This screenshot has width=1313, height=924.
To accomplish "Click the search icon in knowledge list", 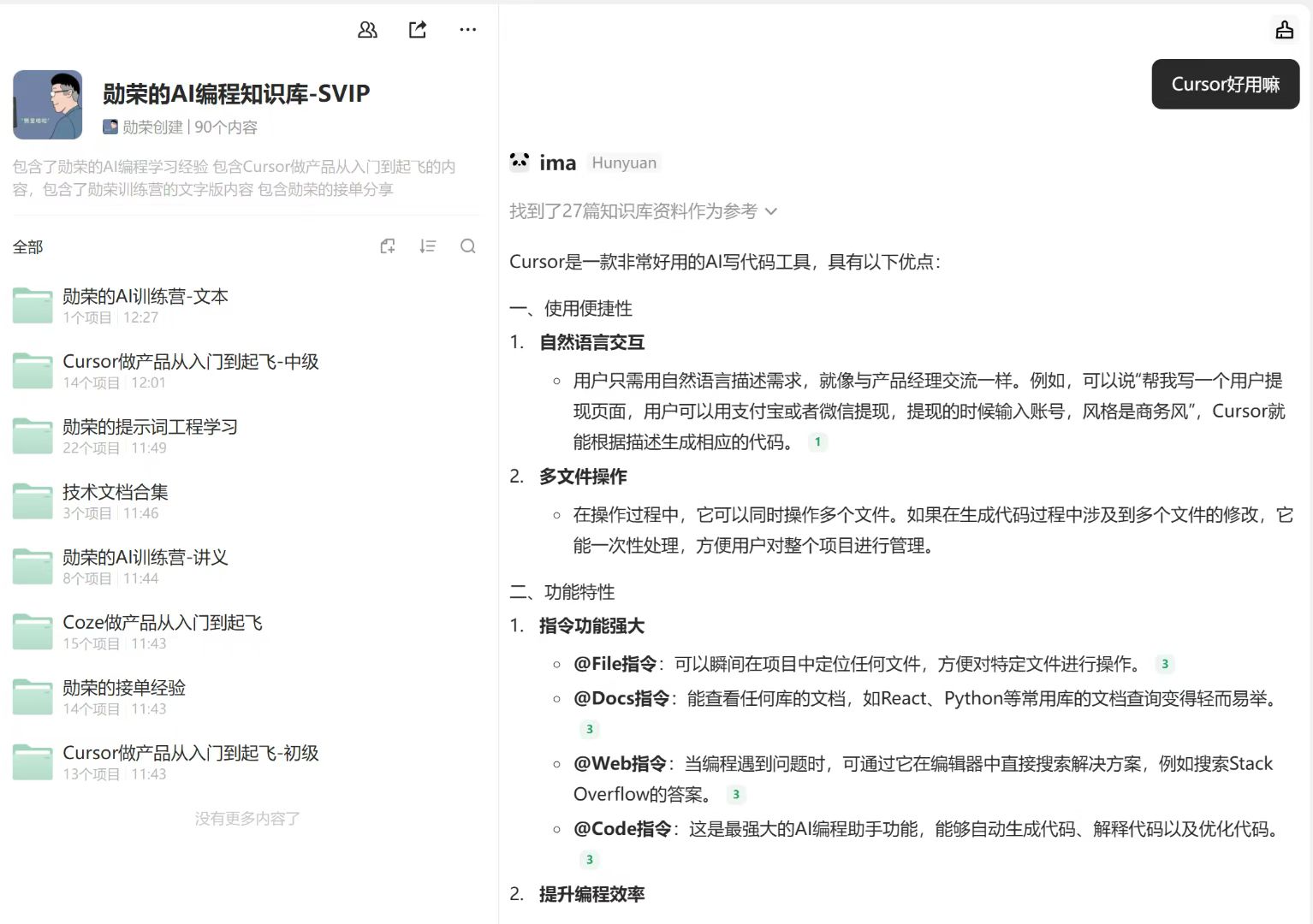I will (468, 246).
